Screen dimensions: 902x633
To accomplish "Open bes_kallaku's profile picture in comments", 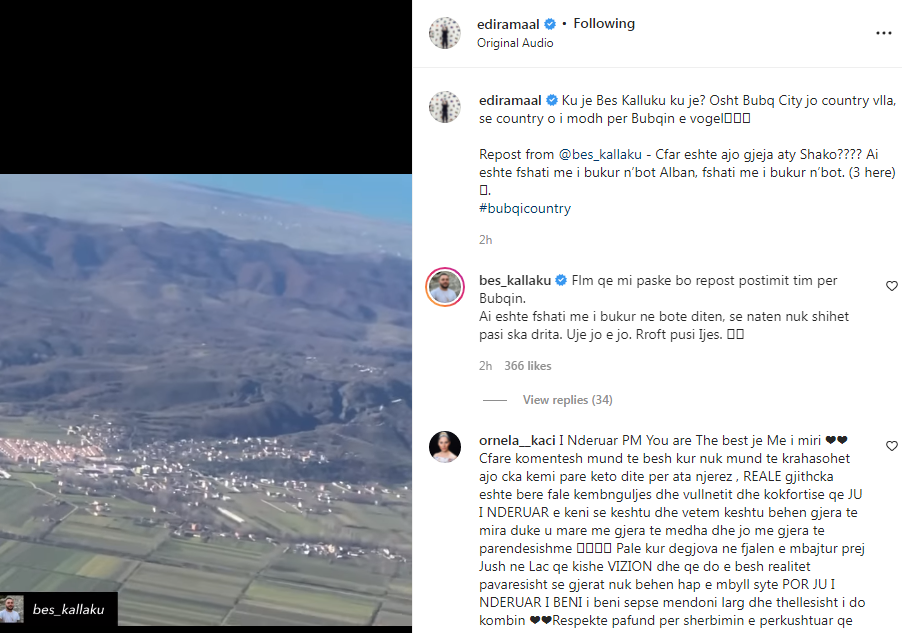I will tap(444, 287).
